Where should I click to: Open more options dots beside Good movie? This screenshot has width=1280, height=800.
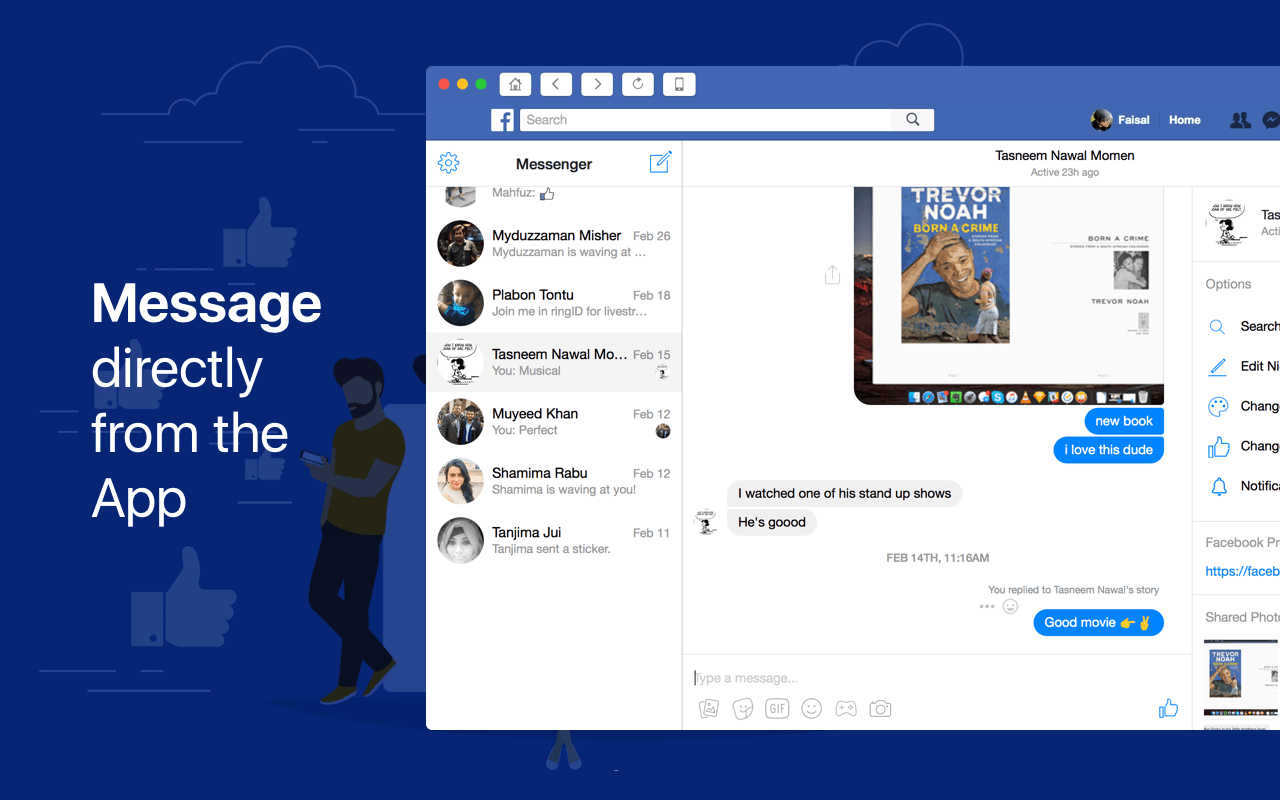pos(987,606)
